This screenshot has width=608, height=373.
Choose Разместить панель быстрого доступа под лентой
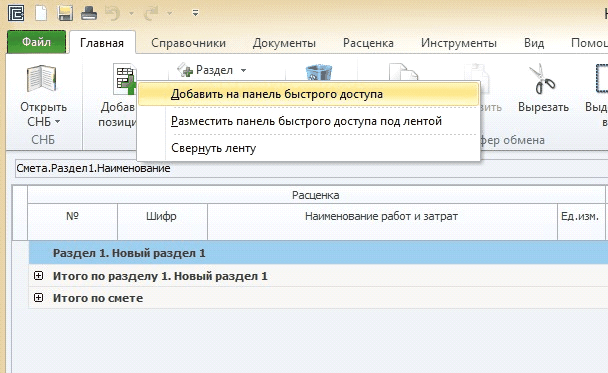[x=309, y=121]
